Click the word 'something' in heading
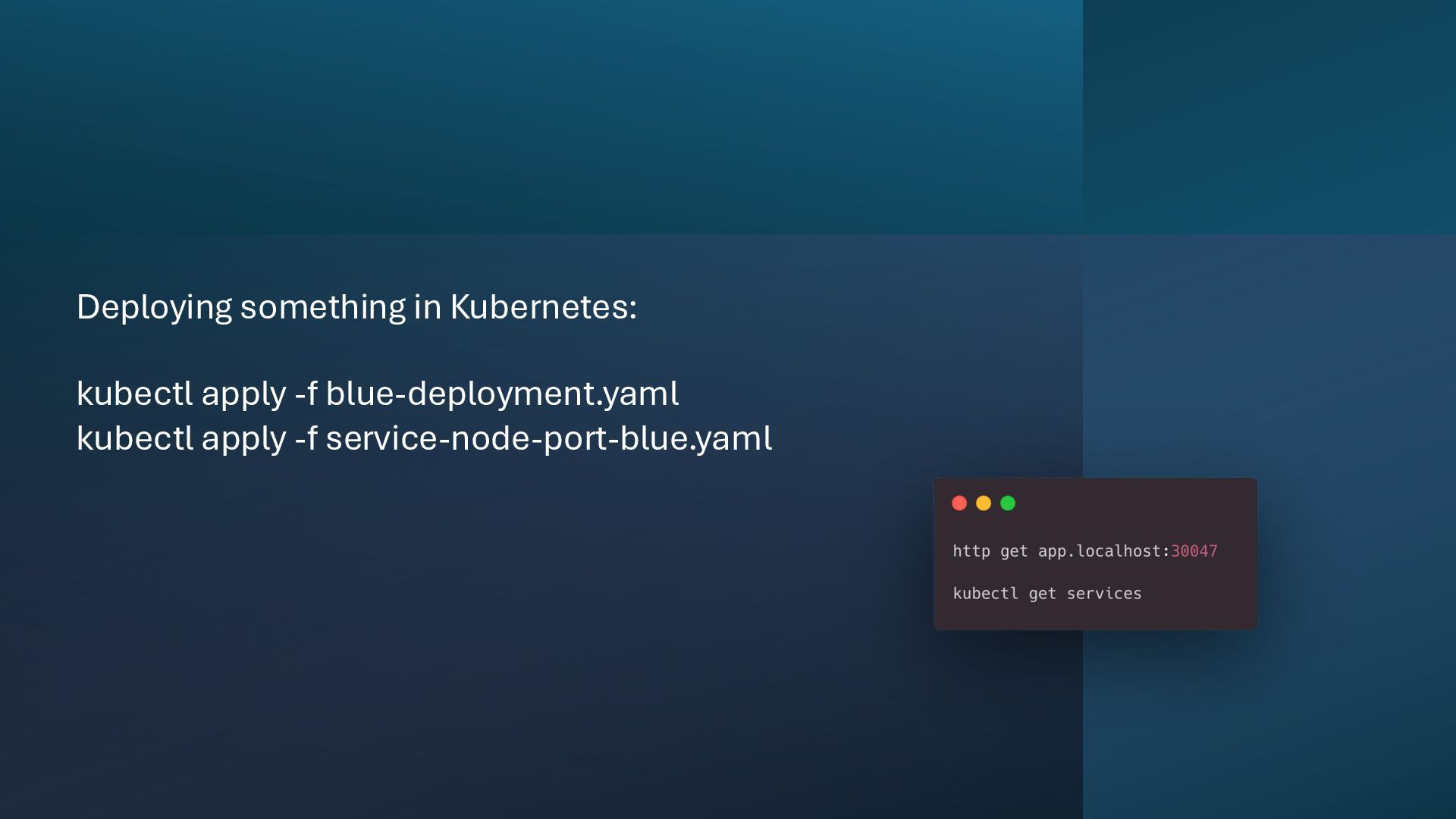This screenshot has height=819, width=1456. click(x=323, y=307)
